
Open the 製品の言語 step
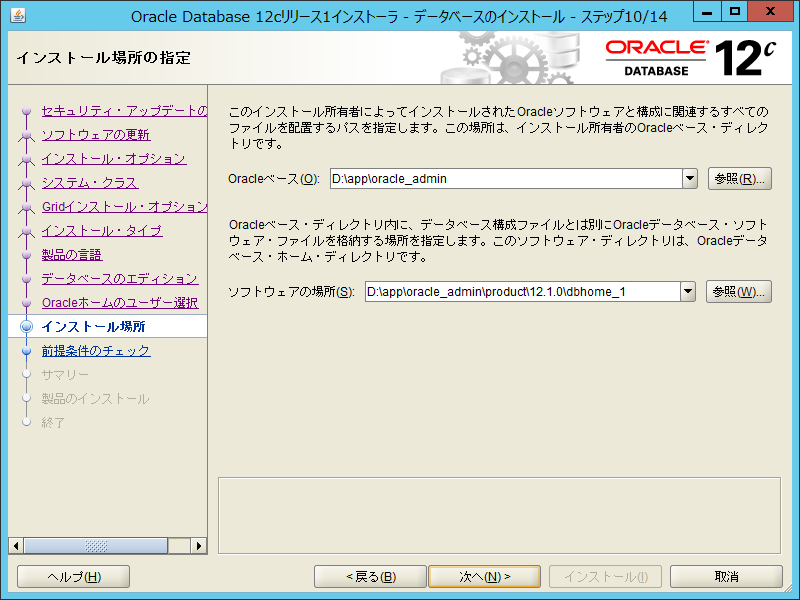point(71,255)
